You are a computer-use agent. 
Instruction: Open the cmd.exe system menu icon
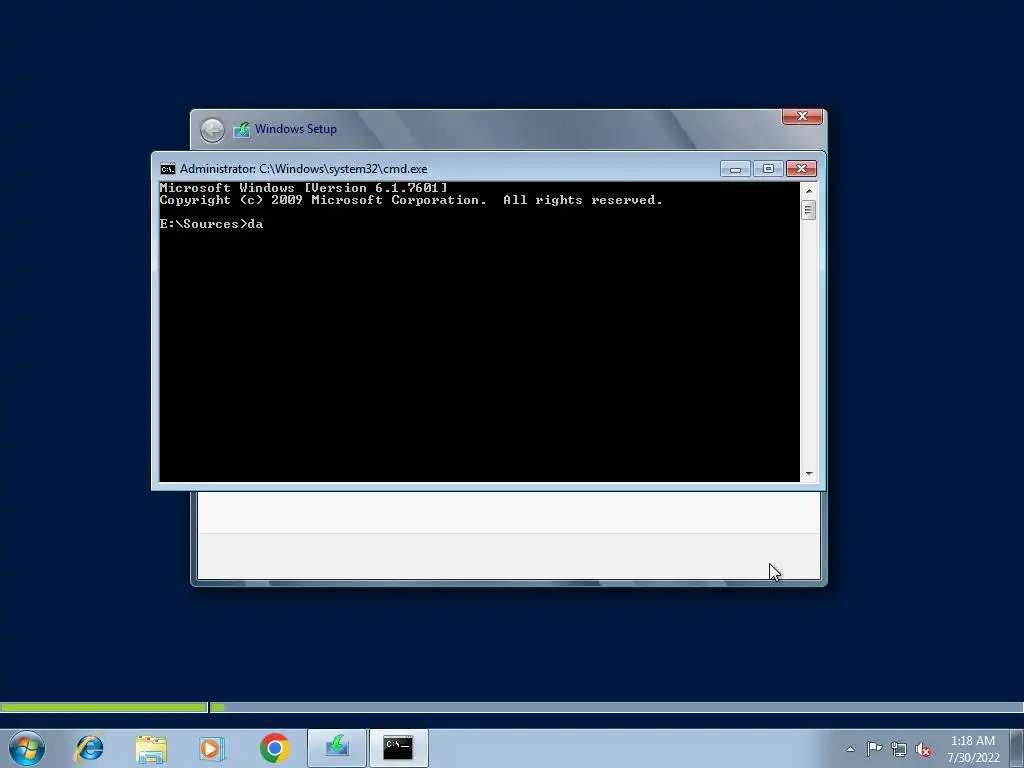pos(168,169)
